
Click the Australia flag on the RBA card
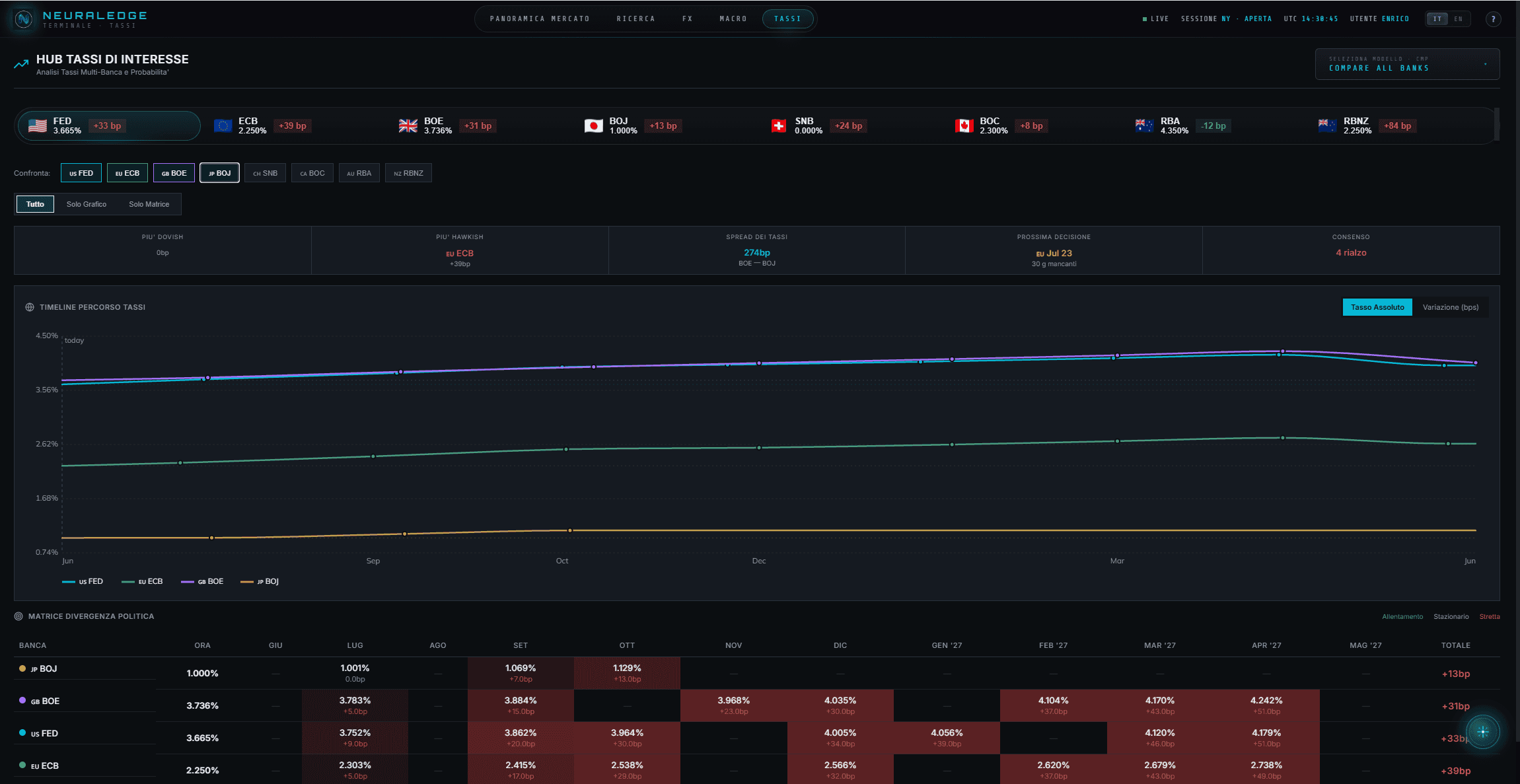[1145, 125]
